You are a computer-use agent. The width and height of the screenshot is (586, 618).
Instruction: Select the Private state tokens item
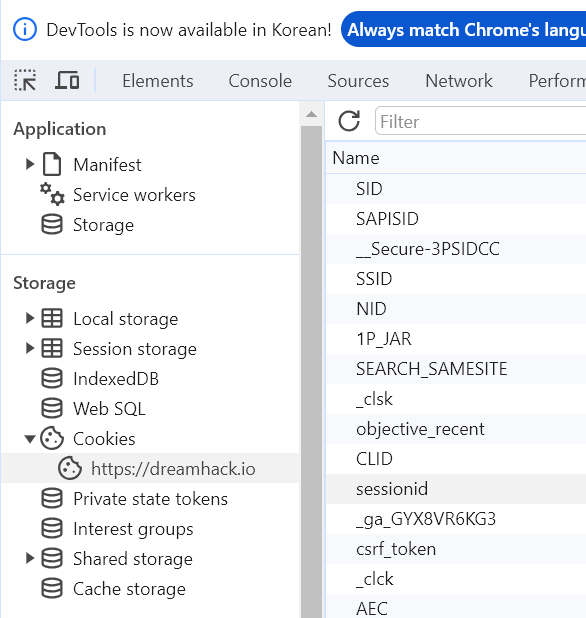coord(151,499)
